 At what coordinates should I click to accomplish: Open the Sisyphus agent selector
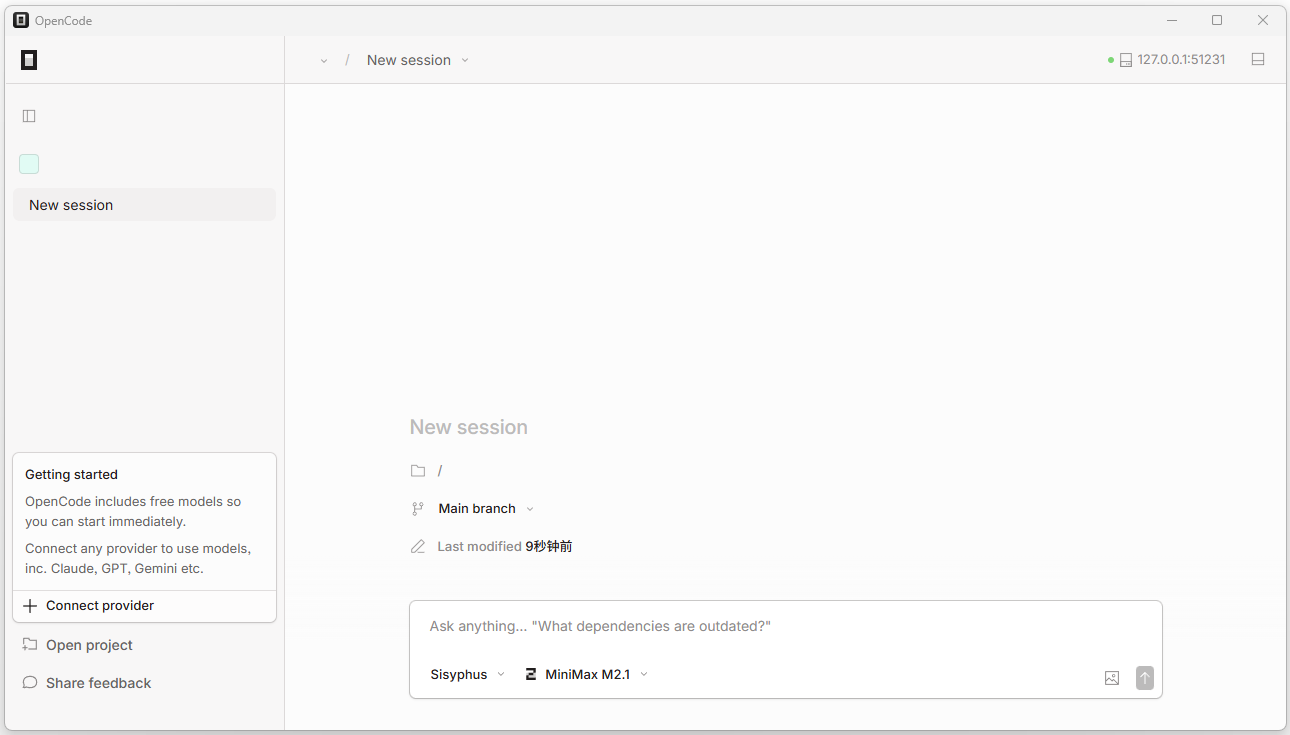point(467,675)
